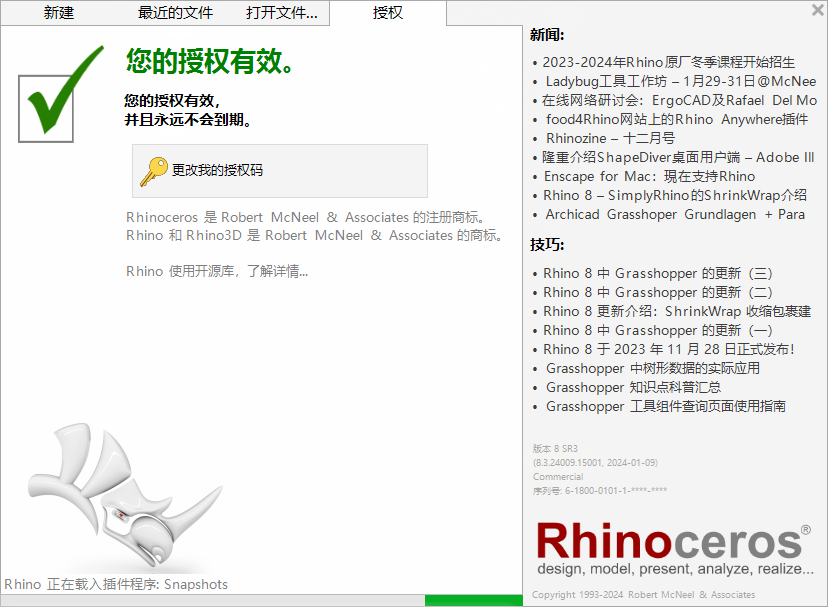This screenshot has height=607, width=828.
Task: Open the 在线网络研讨会 ErgoCAD news item
Action: [x=679, y=100]
